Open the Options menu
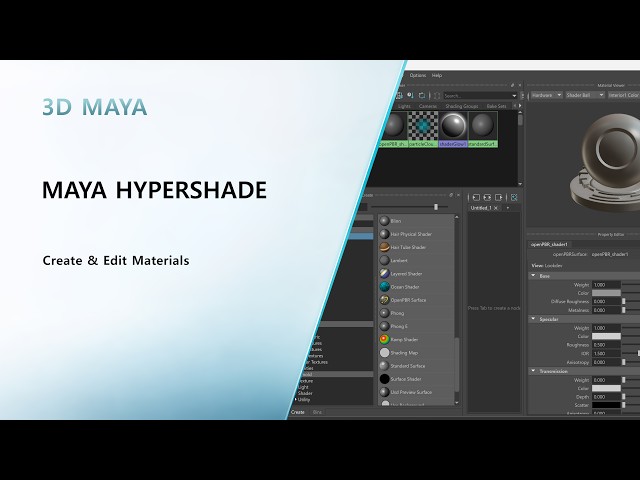Viewport: 640px width, 480px height. coord(418,75)
